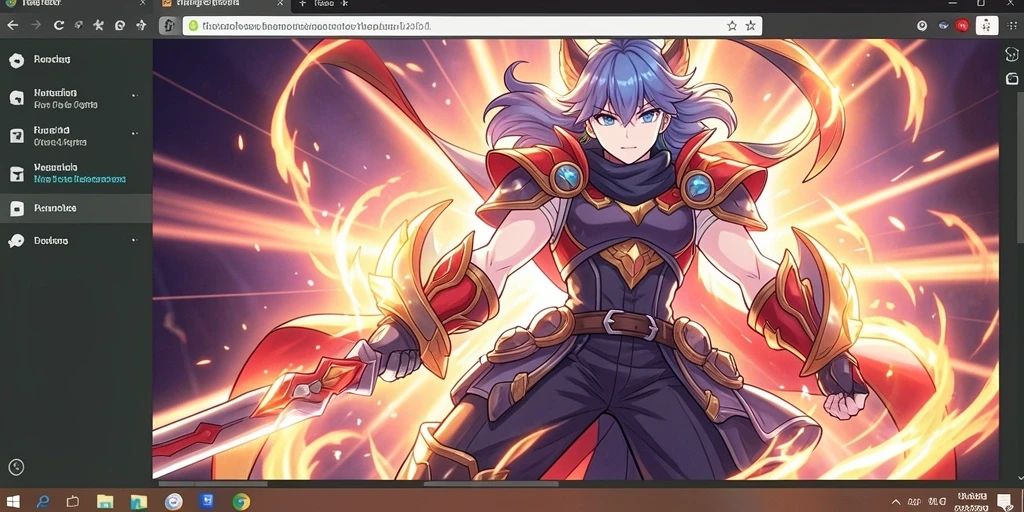Open the first File Explorer folder on the taskbar

point(105,502)
